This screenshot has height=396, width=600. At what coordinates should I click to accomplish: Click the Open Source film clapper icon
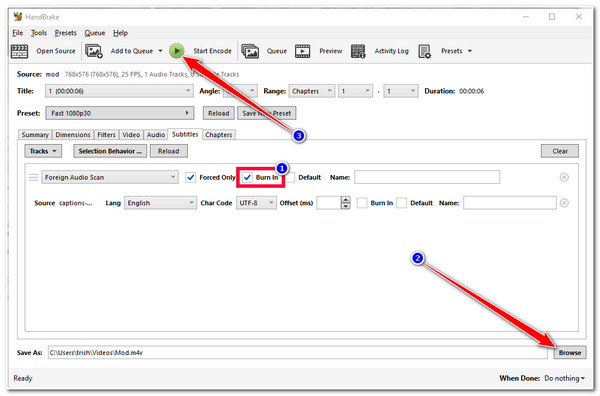[20, 51]
